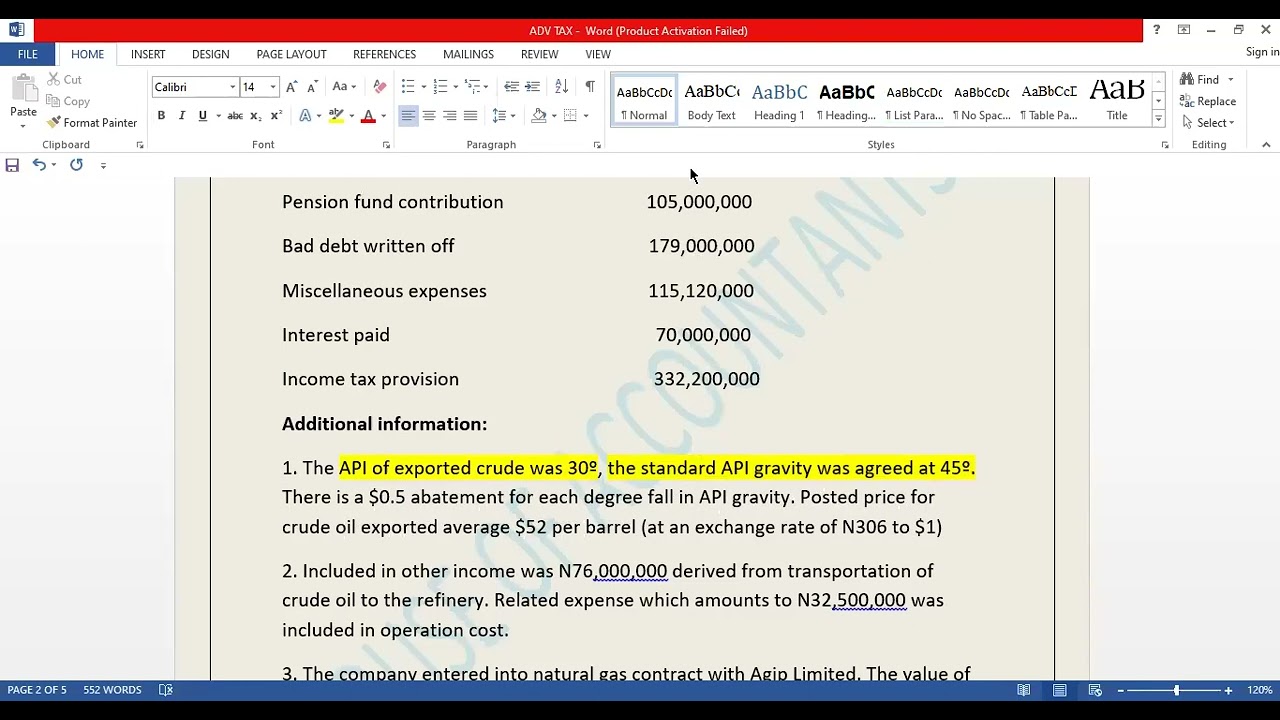The height and width of the screenshot is (720, 1280).
Task: Click the Grow Font icon
Action: pos(293,87)
